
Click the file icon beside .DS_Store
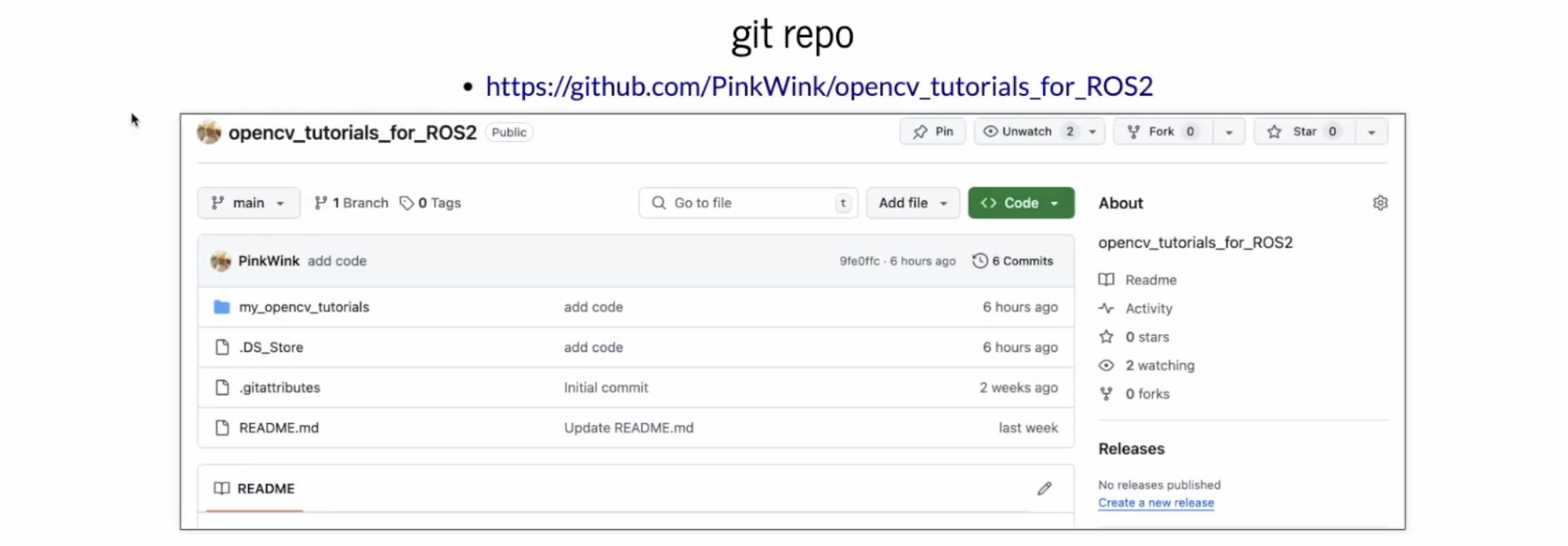click(222, 348)
